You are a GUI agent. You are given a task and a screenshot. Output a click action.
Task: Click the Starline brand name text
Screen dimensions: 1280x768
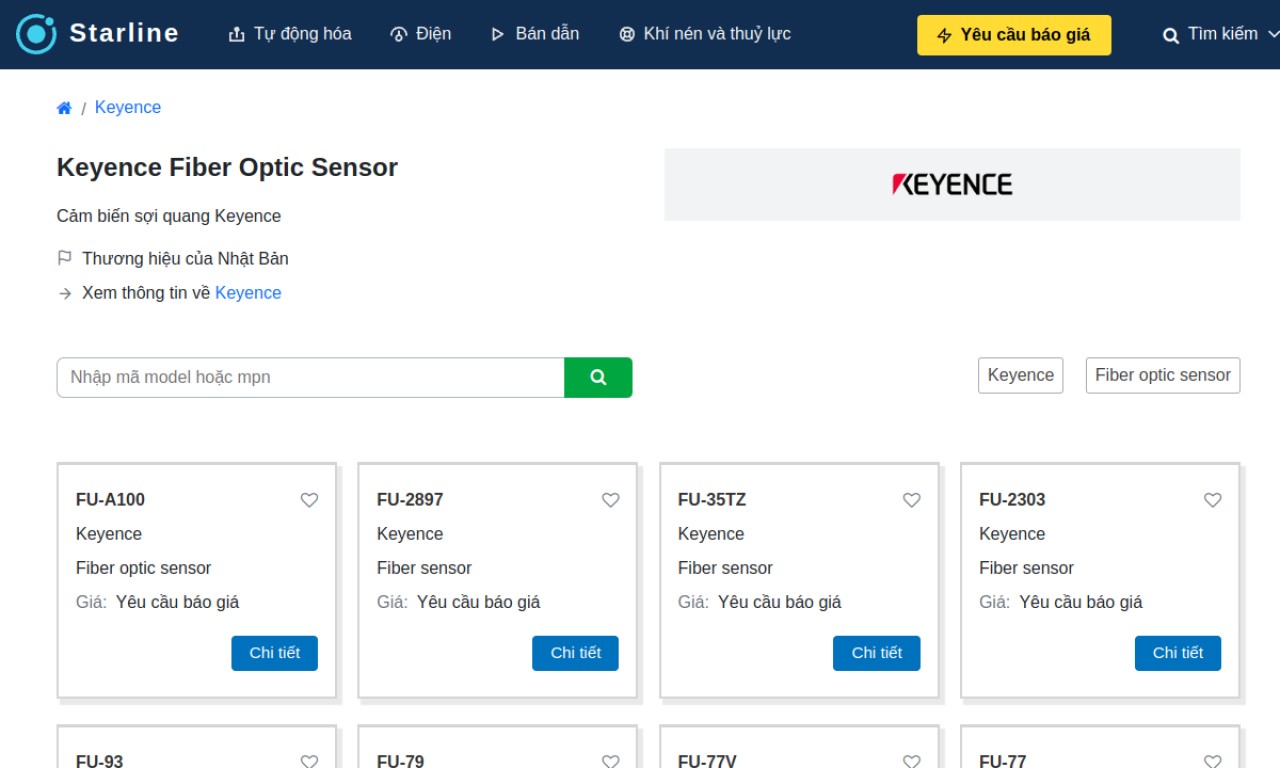(x=124, y=33)
